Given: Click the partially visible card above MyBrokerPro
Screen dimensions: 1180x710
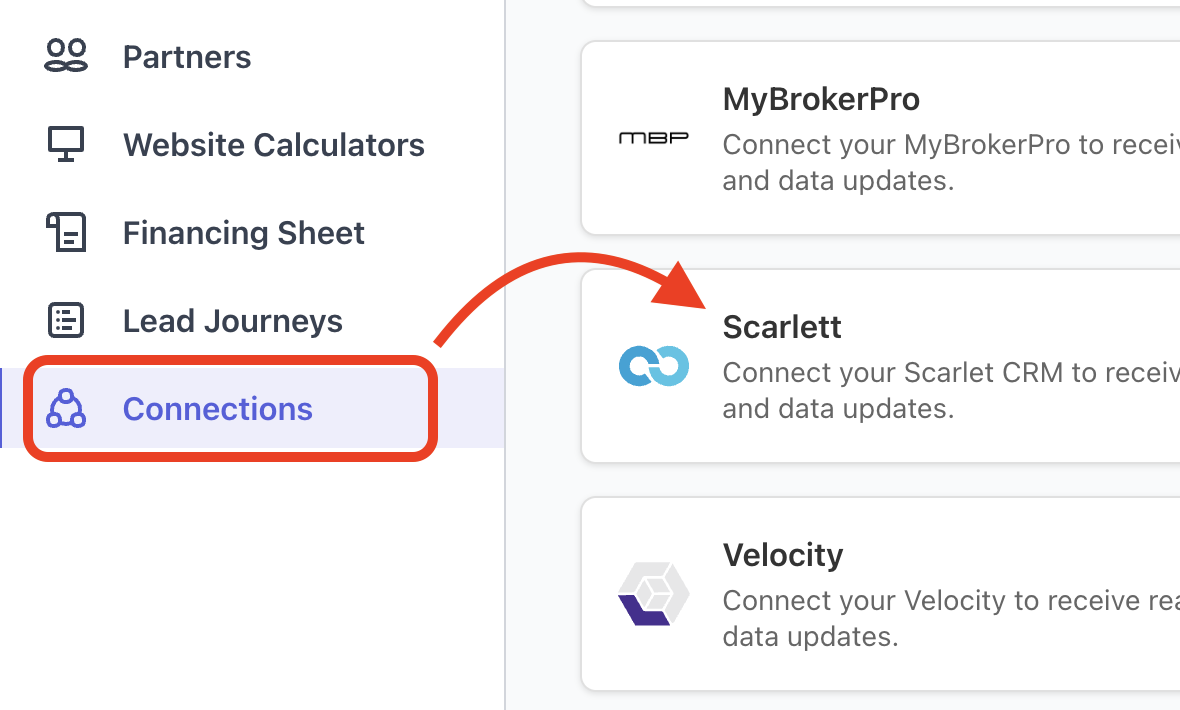Looking at the screenshot, I should (x=880, y=3).
